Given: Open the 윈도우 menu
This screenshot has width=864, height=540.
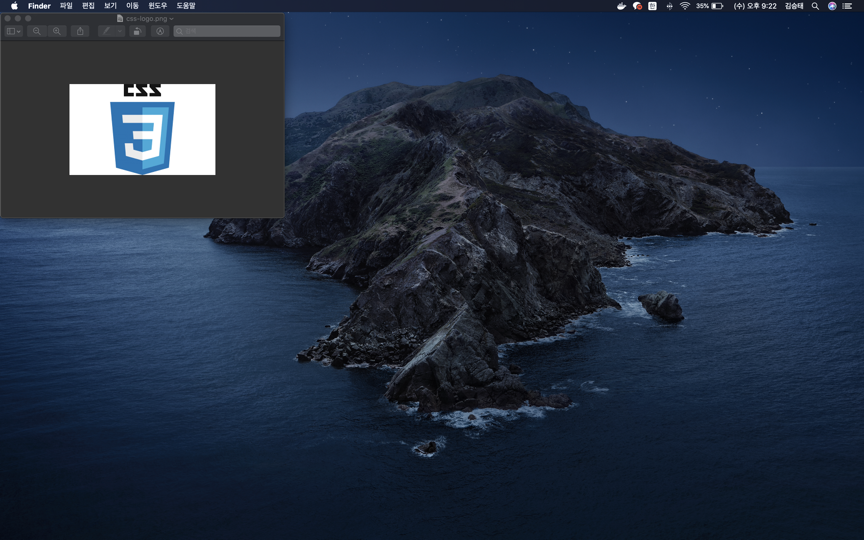Looking at the screenshot, I should [x=158, y=6].
